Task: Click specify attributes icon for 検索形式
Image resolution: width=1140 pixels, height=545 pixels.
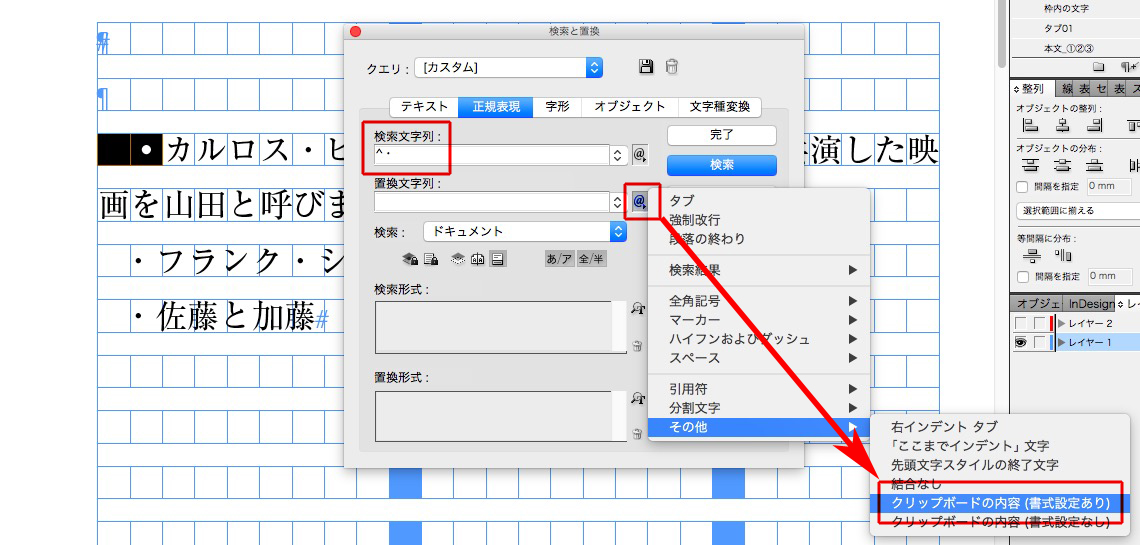Action: coord(638,309)
